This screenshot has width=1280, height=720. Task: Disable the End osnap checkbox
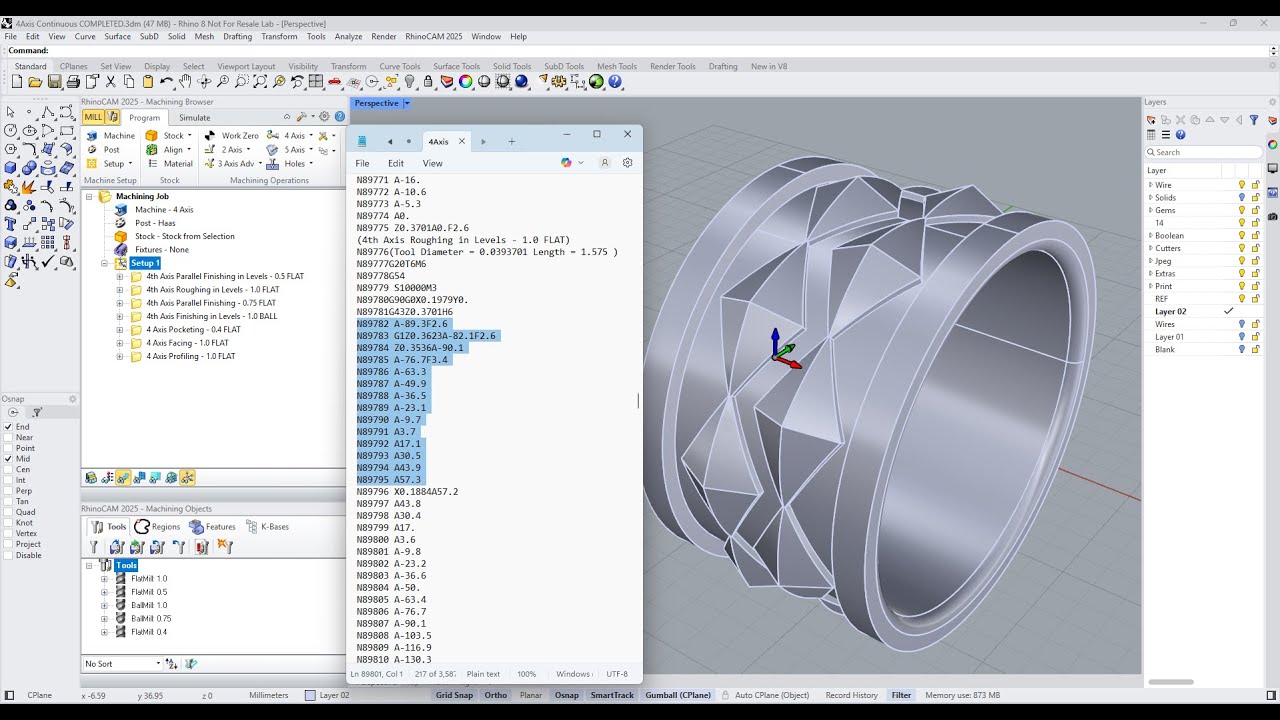point(8,427)
